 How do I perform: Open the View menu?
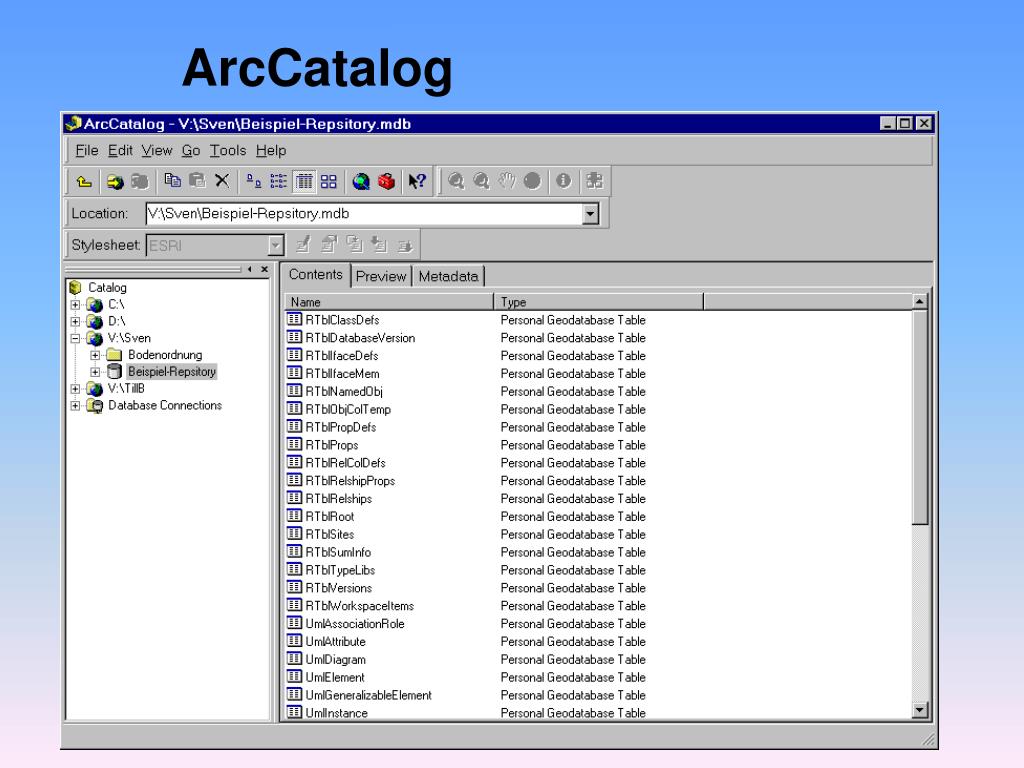[x=157, y=150]
